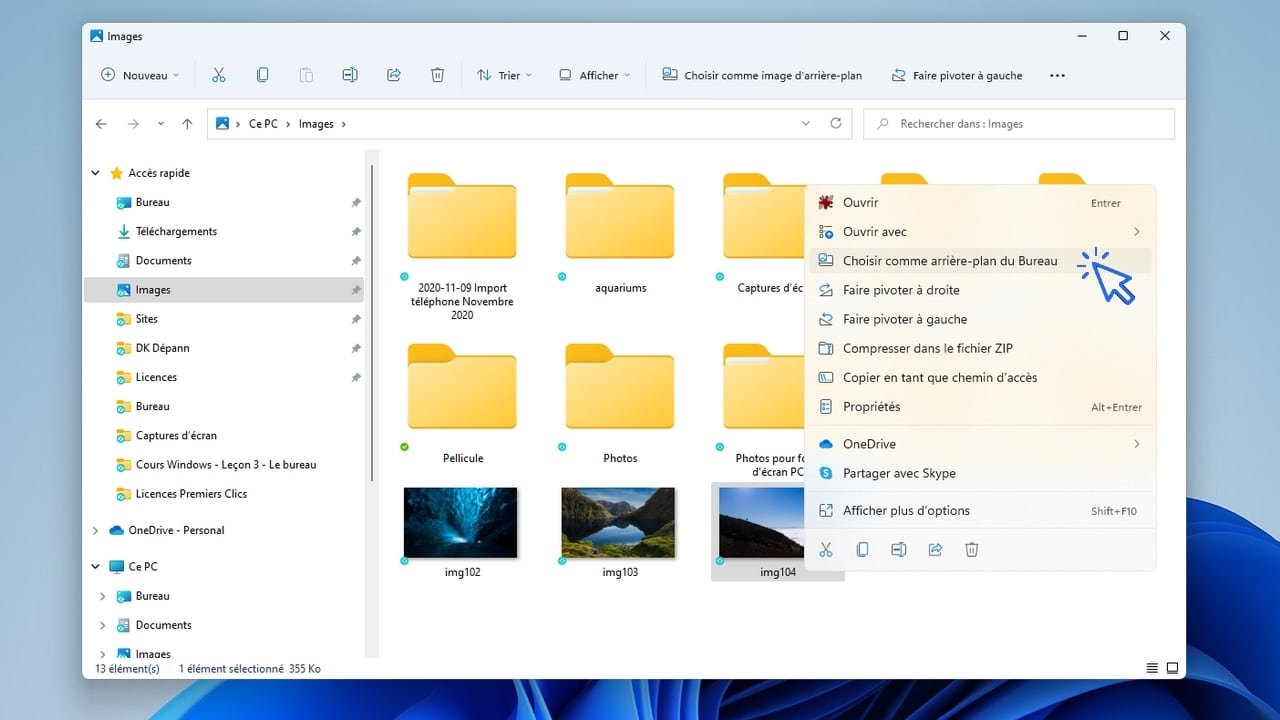Click the Copy icon in context menu

click(x=862, y=549)
